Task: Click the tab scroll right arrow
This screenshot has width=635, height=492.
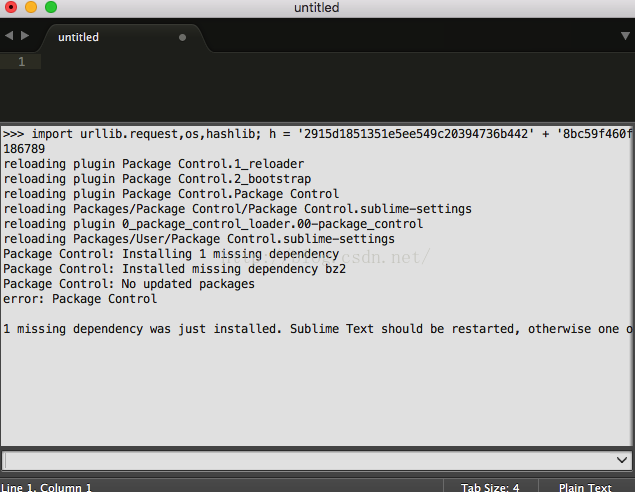Action: [x=25, y=36]
